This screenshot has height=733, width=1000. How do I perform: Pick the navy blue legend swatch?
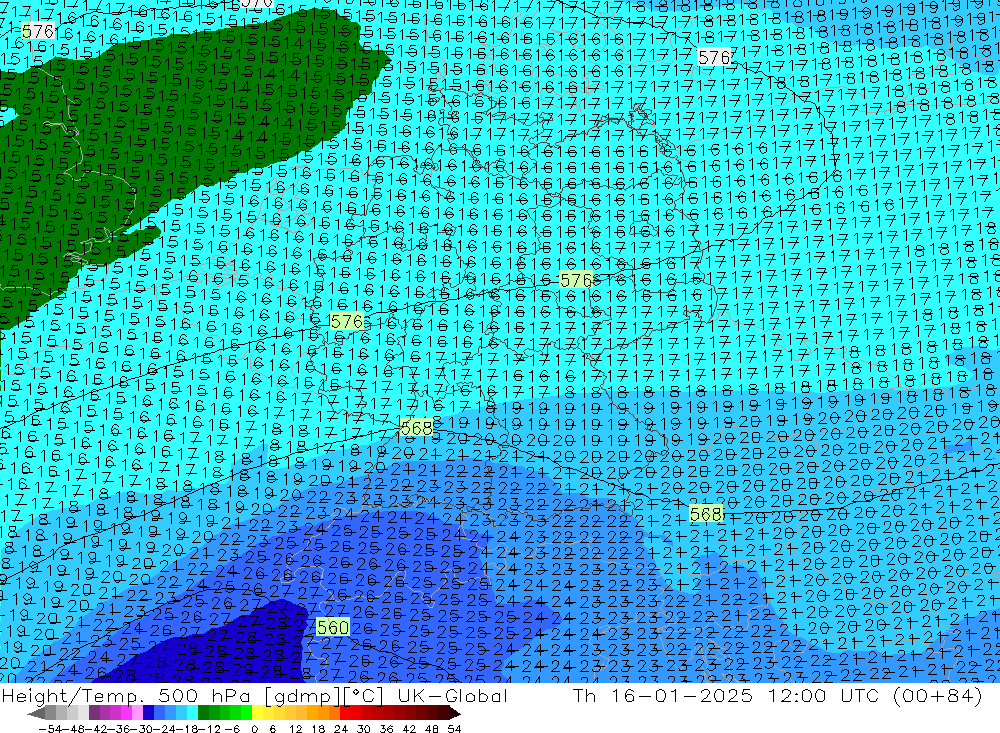(x=148, y=713)
